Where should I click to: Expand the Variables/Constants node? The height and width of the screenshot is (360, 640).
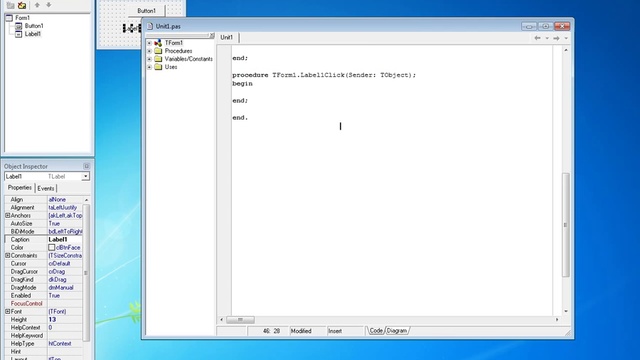point(149,59)
